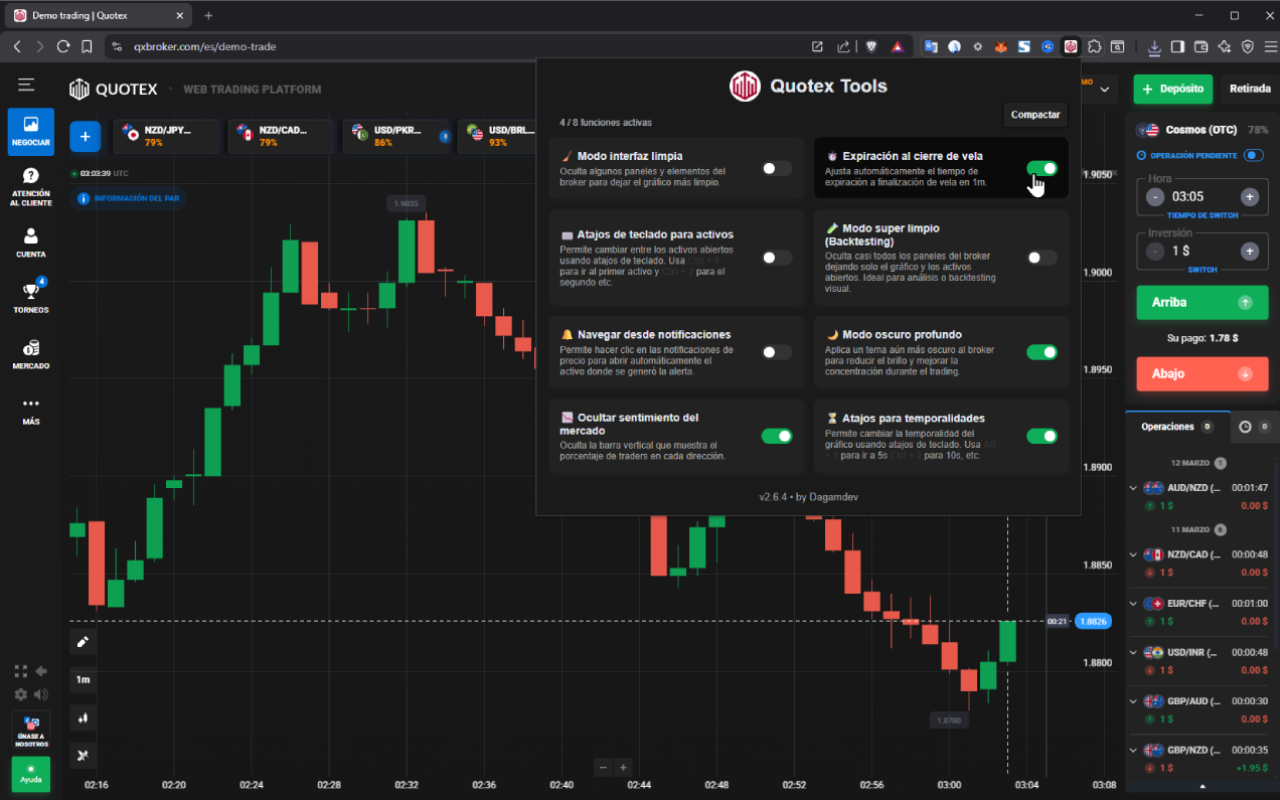Open the chart indicators tool
This screenshot has height=800, width=1280.
coord(83,755)
